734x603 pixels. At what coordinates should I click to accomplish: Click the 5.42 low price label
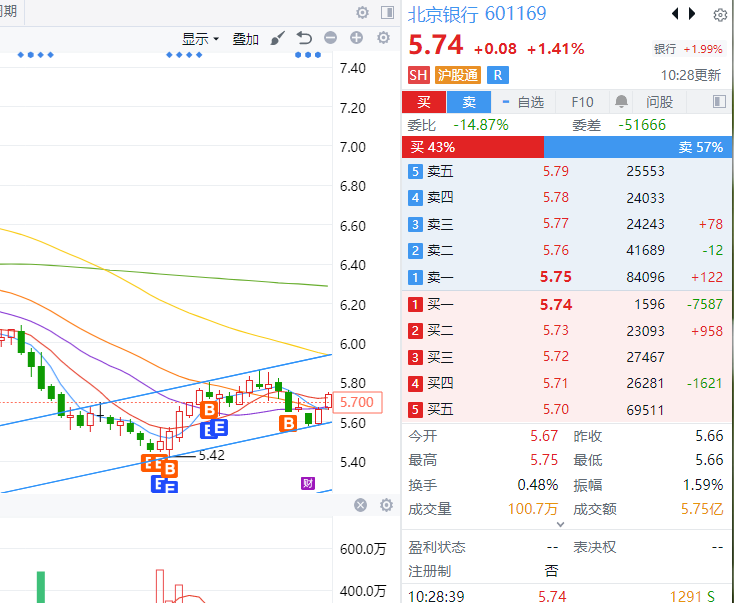point(212,455)
